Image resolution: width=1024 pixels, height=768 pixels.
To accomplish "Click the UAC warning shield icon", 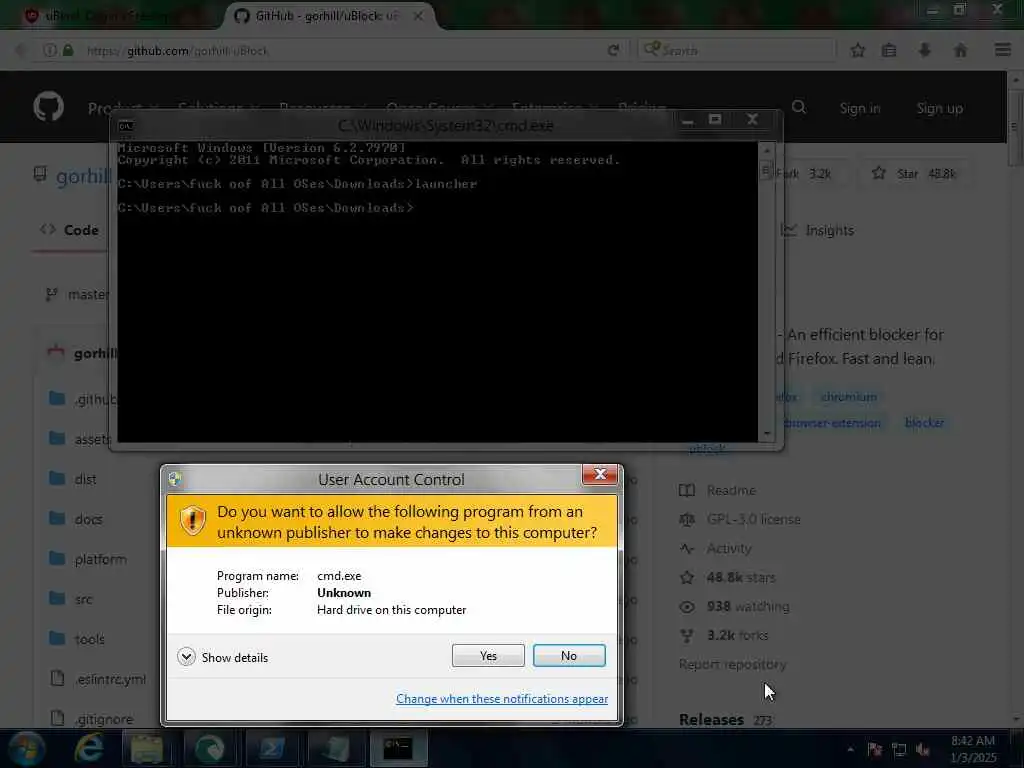I will tap(193, 521).
